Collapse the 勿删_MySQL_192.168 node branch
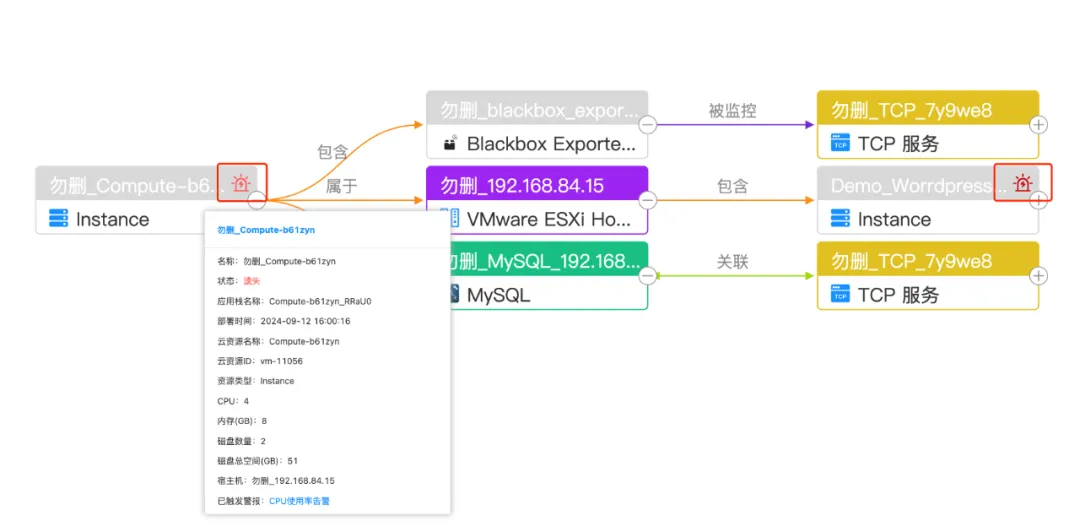This screenshot has width=1080, height=532. click(648, 276)
